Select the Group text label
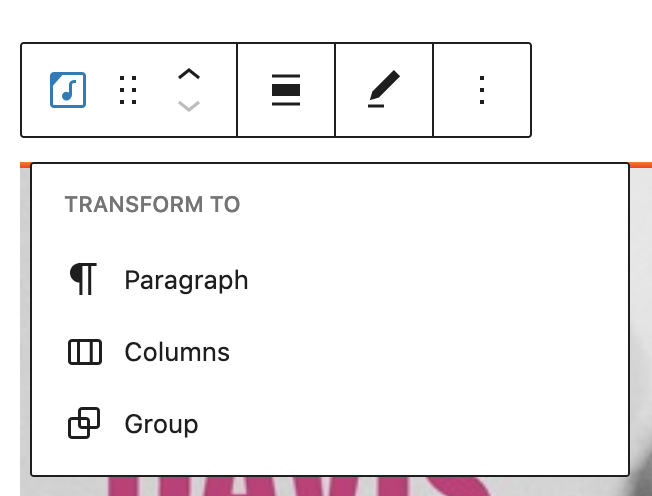This screenshot has height=496, width=652. click(x=161, y=424)
